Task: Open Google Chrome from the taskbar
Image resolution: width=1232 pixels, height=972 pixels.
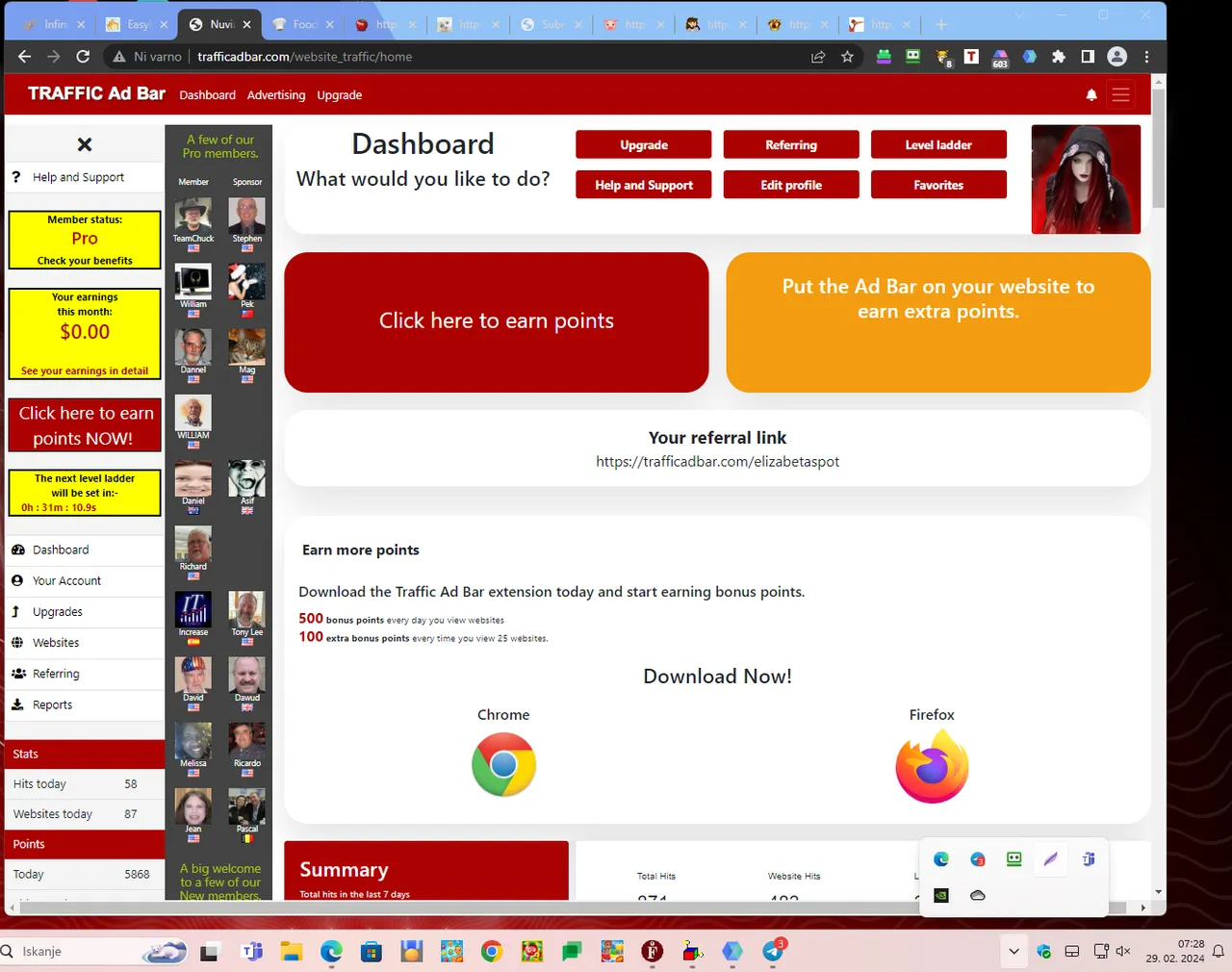Action: click(x=492, y=952)
